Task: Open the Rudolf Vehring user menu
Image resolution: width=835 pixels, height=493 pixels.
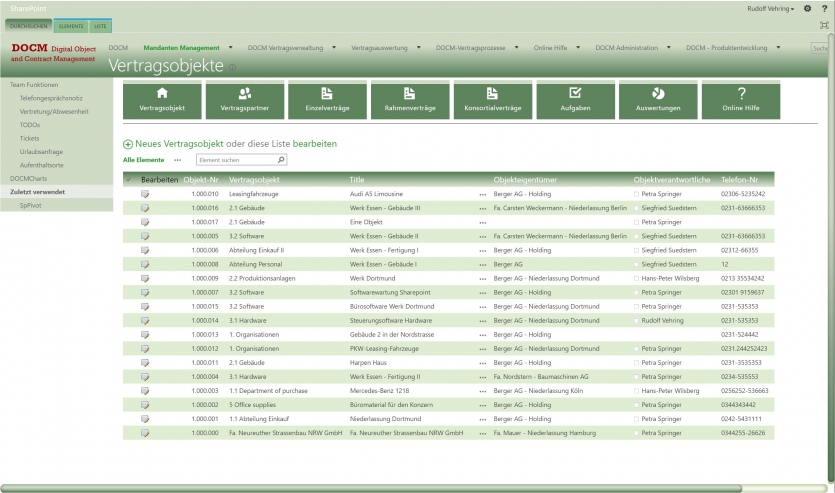Action: click(x=770, y=9)
